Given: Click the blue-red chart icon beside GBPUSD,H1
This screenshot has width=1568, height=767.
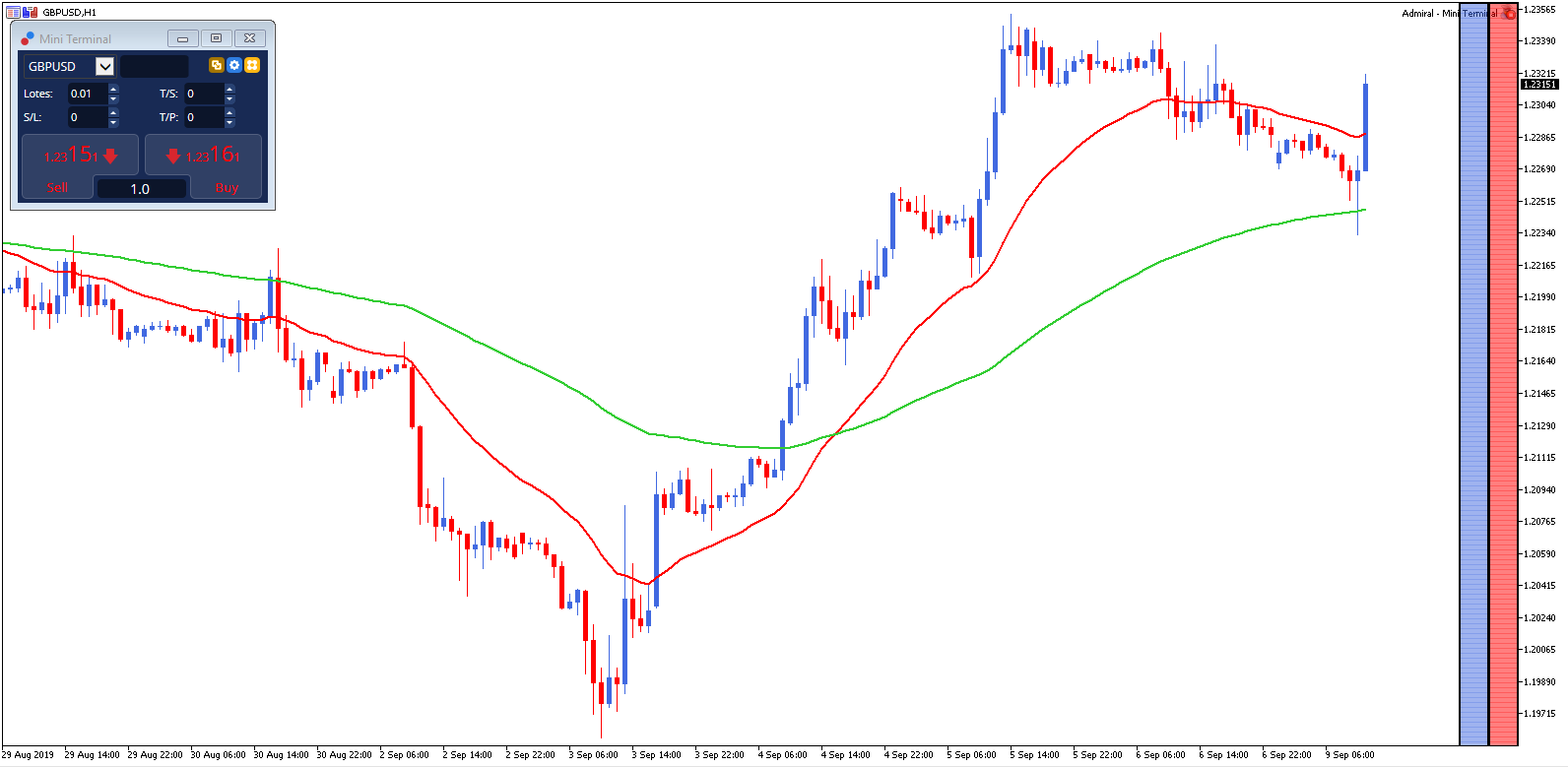Looking at the screenshot, I should [x=31, y=12].
